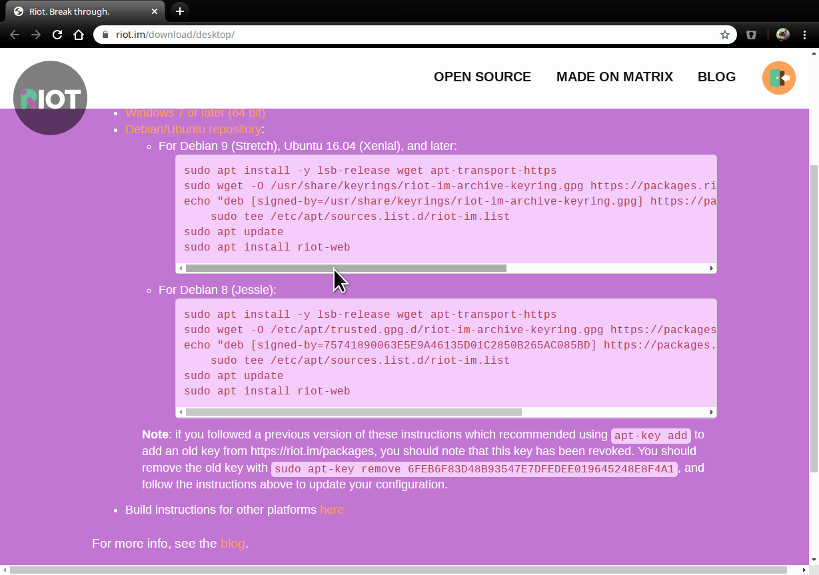Go to the browser home page

point(79,34)
